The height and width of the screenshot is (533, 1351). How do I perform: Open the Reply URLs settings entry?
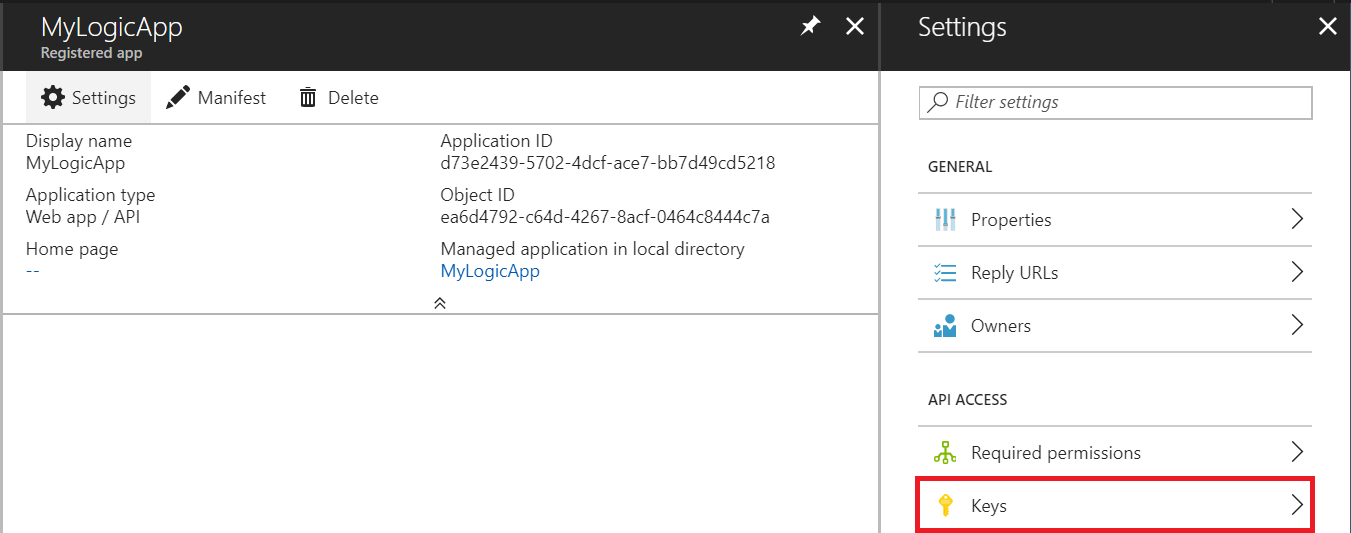pos(1115,272)
